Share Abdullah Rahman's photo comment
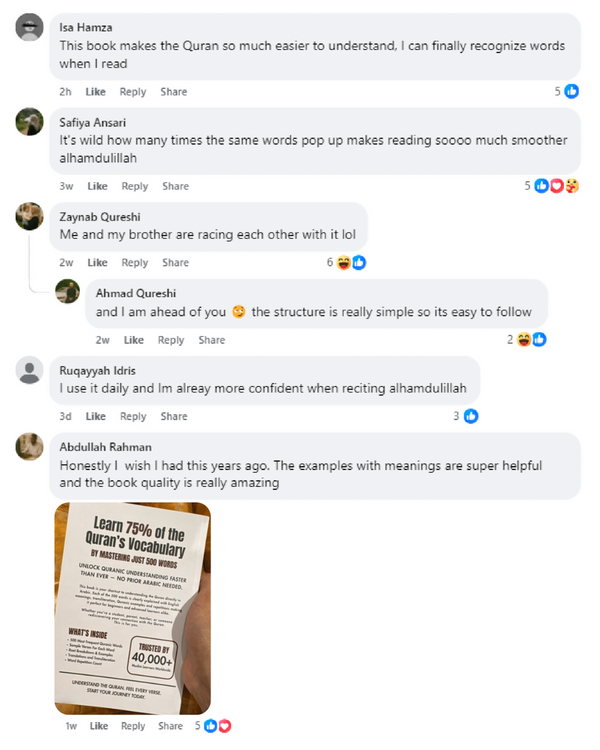 point(170,726)
